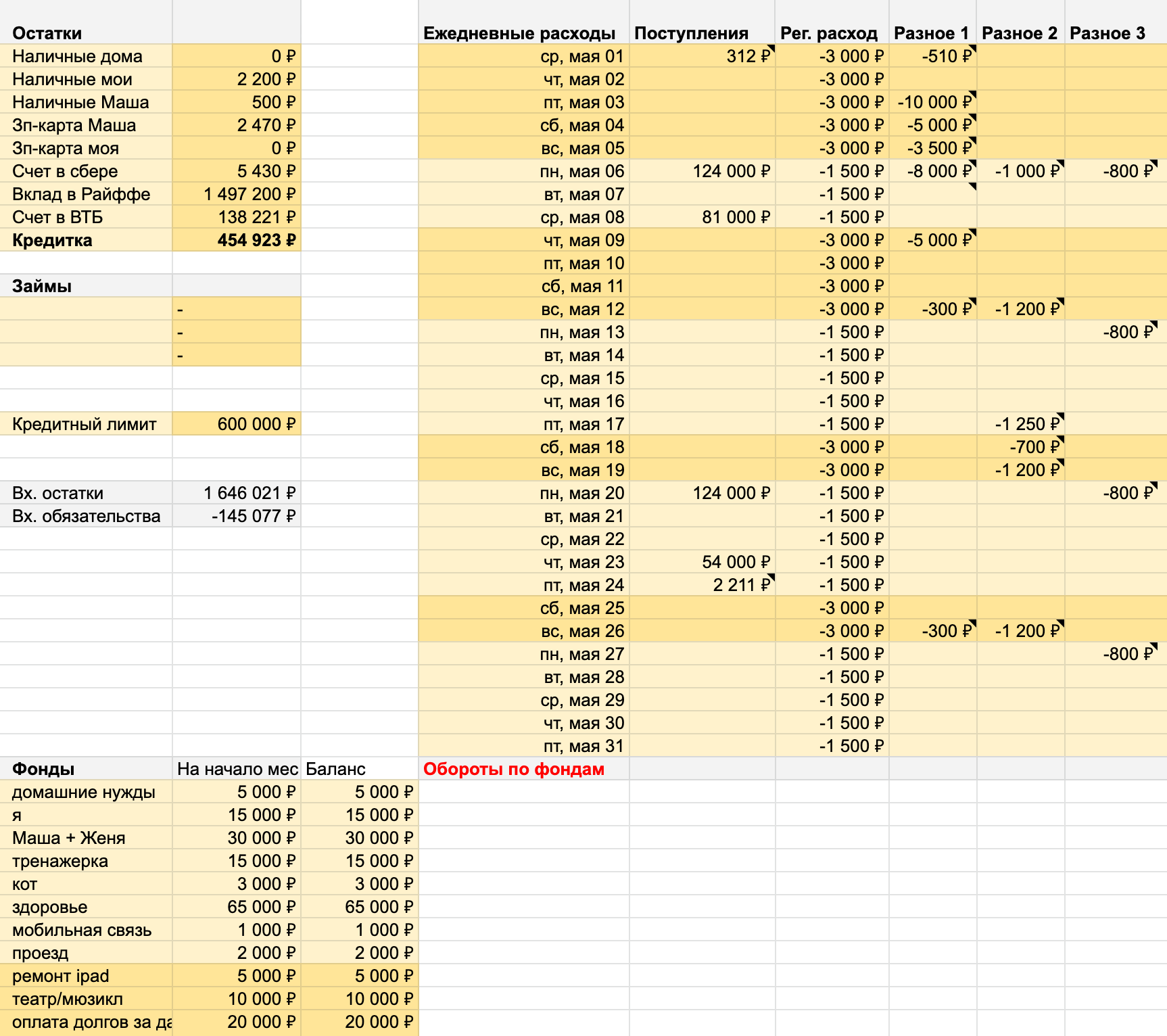Viewport: 1167px width, 1036px height.
Task: Click the '30 000 ₽' start value for Маша + Женя
Action: (237, 838)
